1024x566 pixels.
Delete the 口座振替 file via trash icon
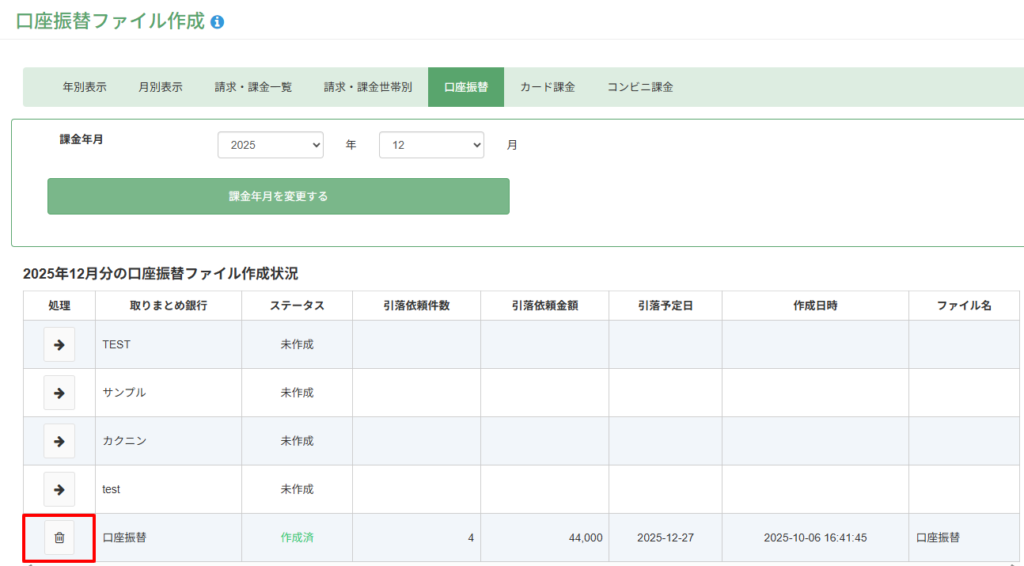click(x=59, y=538)
